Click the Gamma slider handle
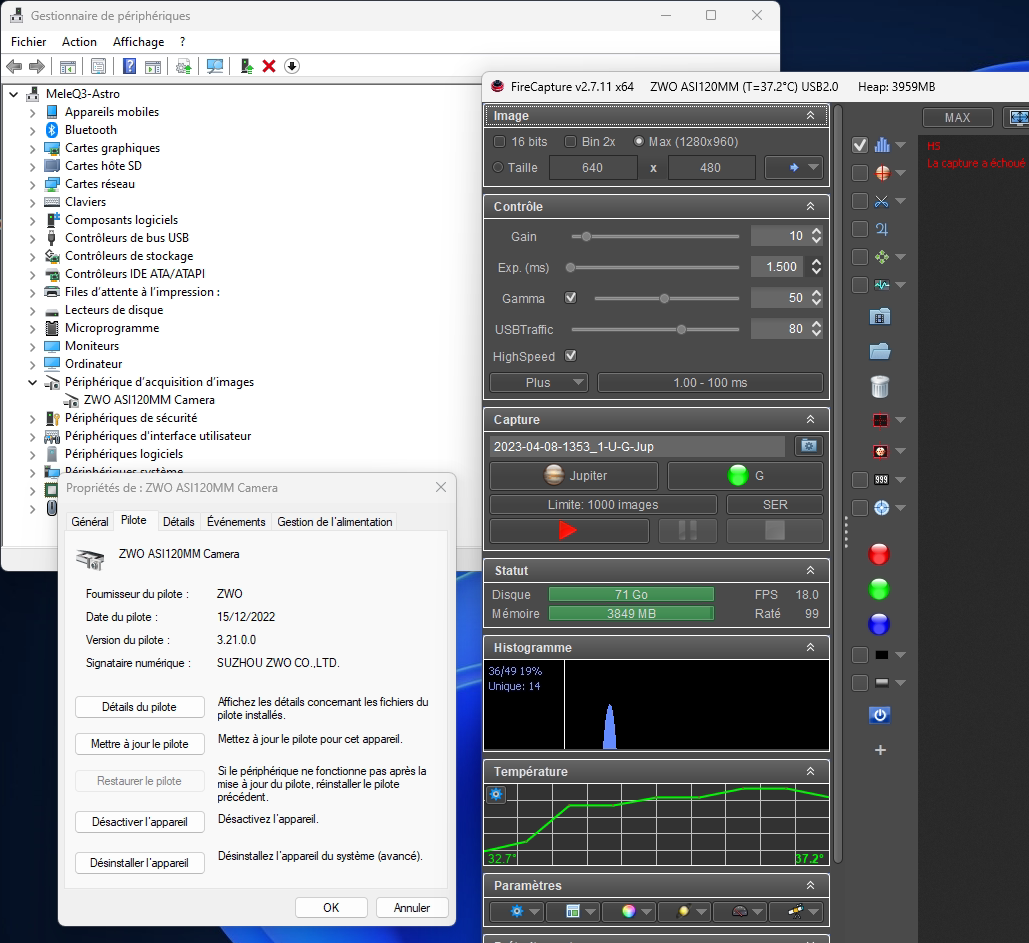 [x=664, y=299]
